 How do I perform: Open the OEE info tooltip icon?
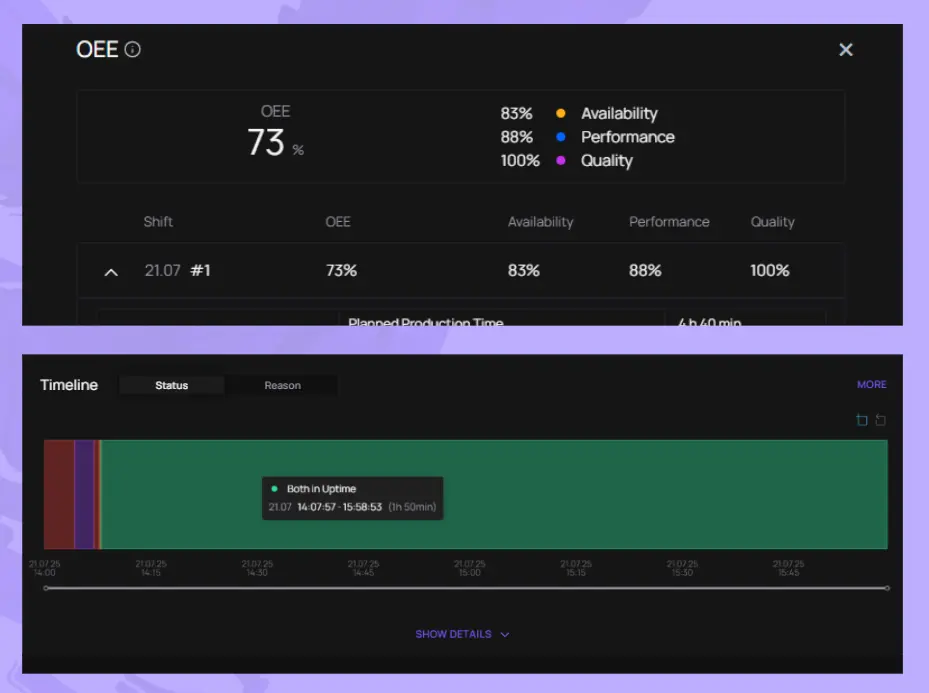pos(133,49)
